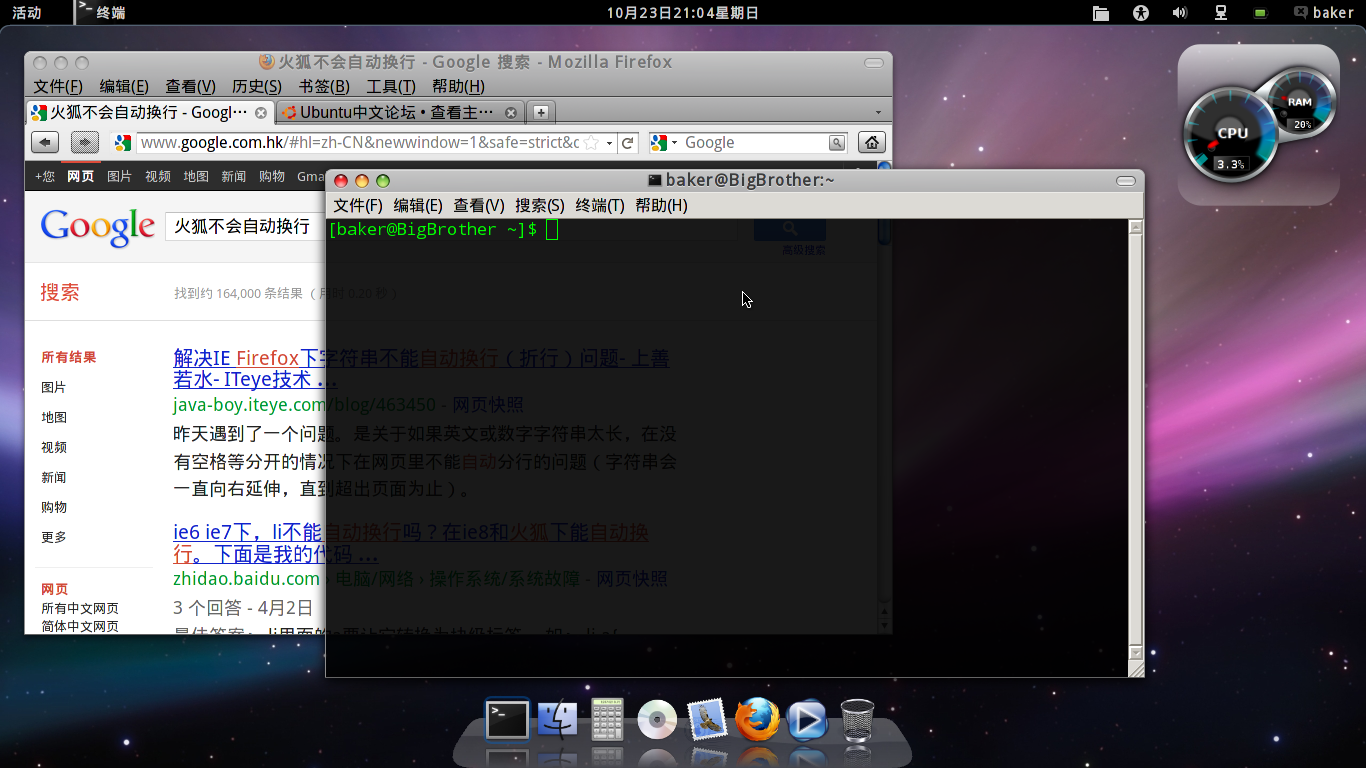This screenshot has width=1366, height=768.
Task: Click the CPU gauge widget
Action: [x=1230, y=136]
